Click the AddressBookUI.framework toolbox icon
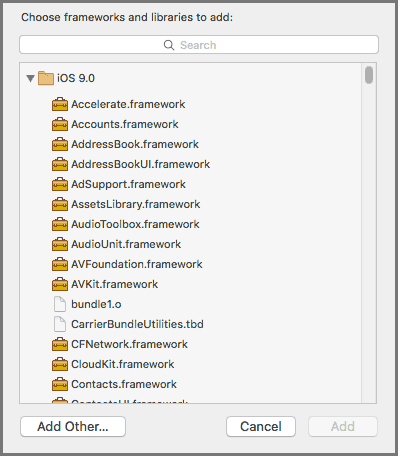 click(x=60, y=164)
